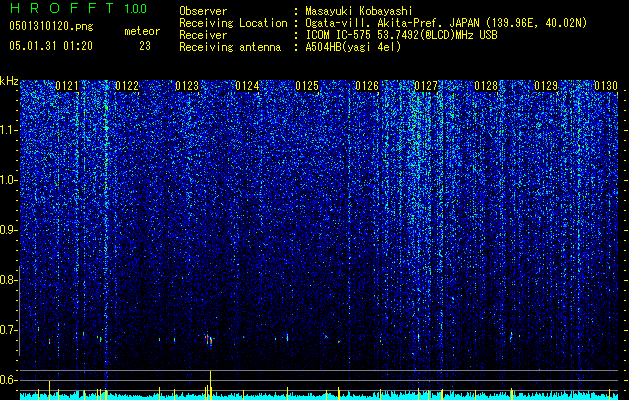Click the 1.1 frequency axis label
The height and width of the screenshot is (400, 629).
[8, 130]
